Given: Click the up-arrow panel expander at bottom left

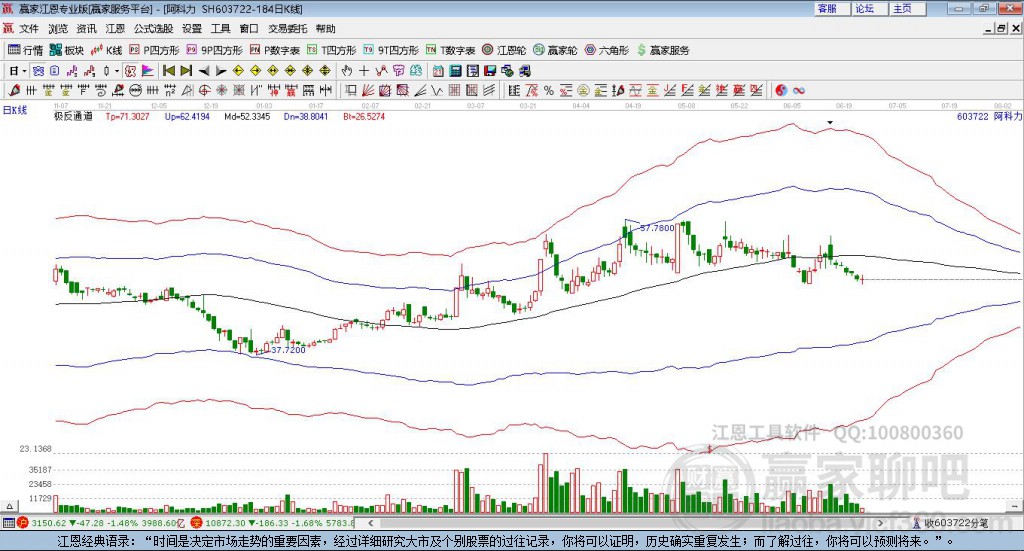Looking at the screenshot, I should click(x=9, y=506).
